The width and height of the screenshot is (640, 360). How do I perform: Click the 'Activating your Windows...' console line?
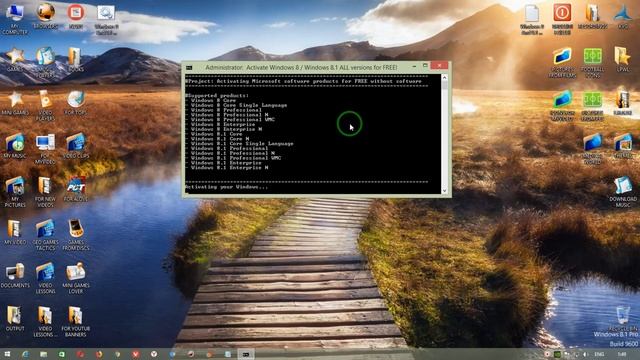227,187
